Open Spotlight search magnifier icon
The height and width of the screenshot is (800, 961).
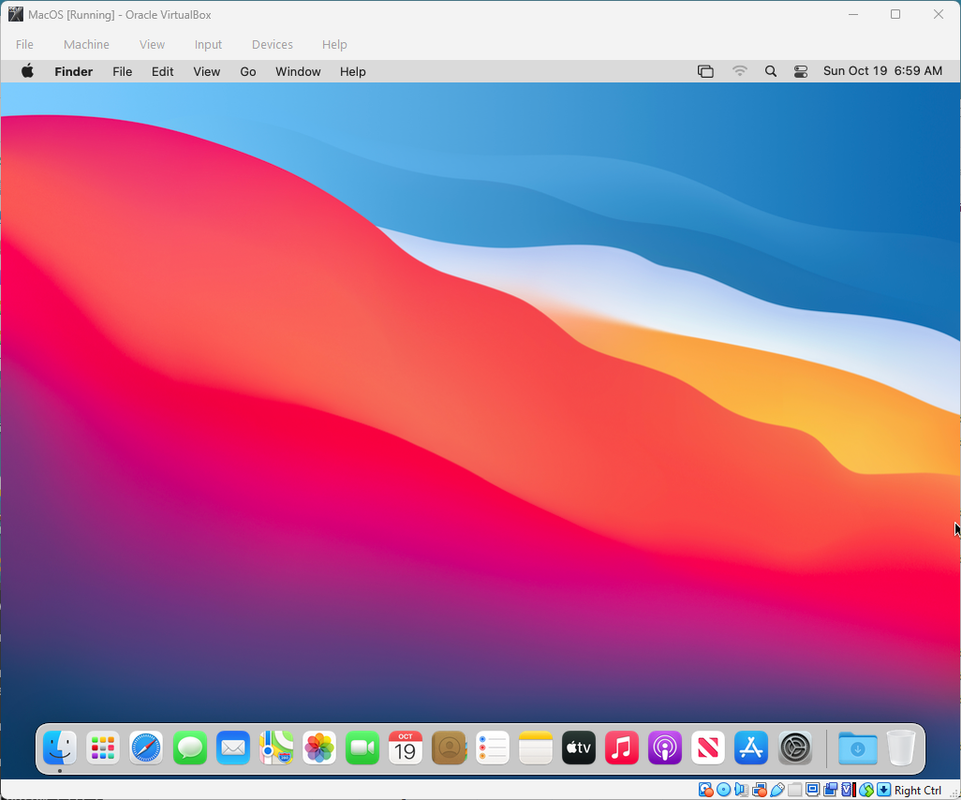(x=770, y=71)
